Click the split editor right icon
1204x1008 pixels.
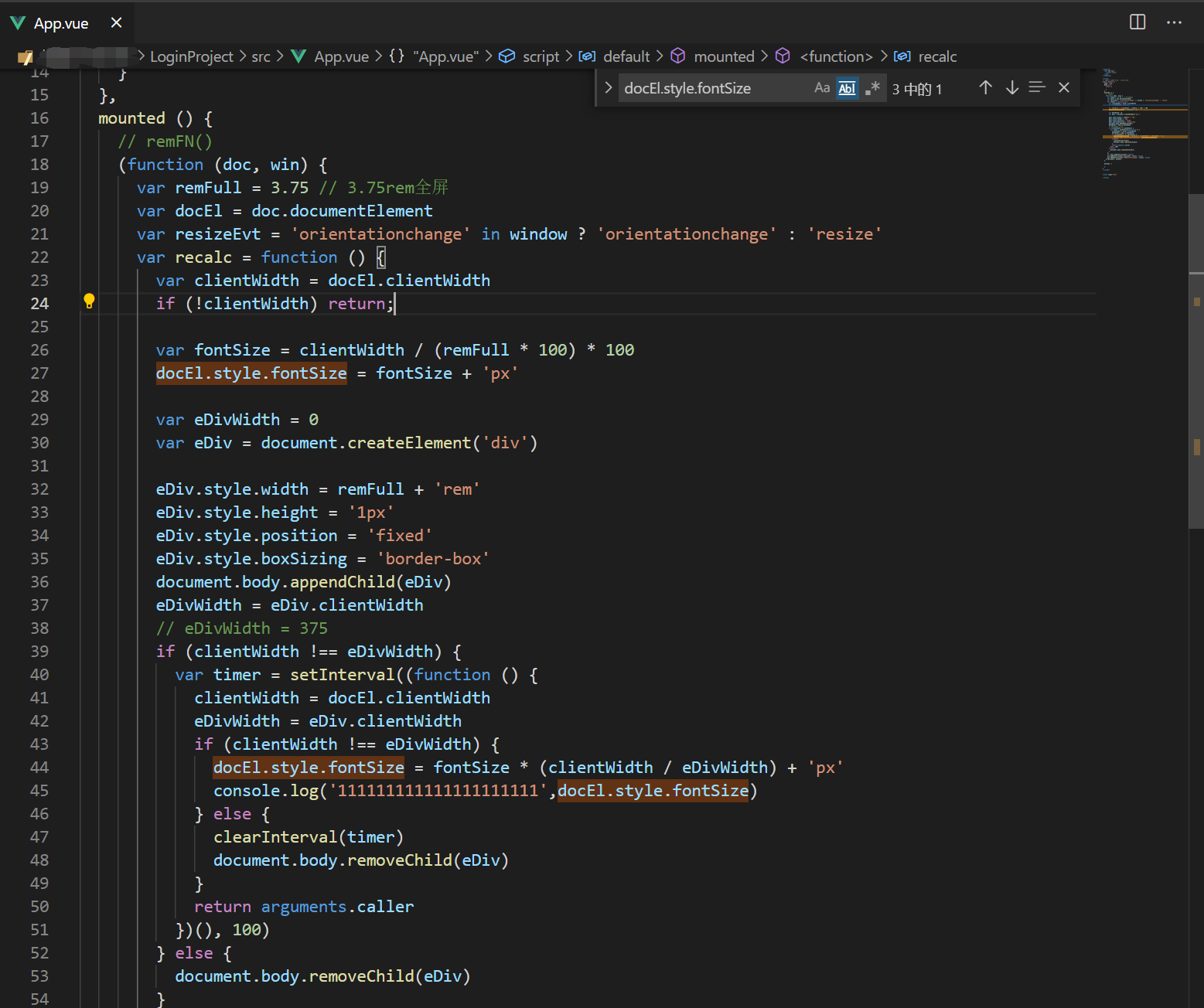tap(1137, 22)
